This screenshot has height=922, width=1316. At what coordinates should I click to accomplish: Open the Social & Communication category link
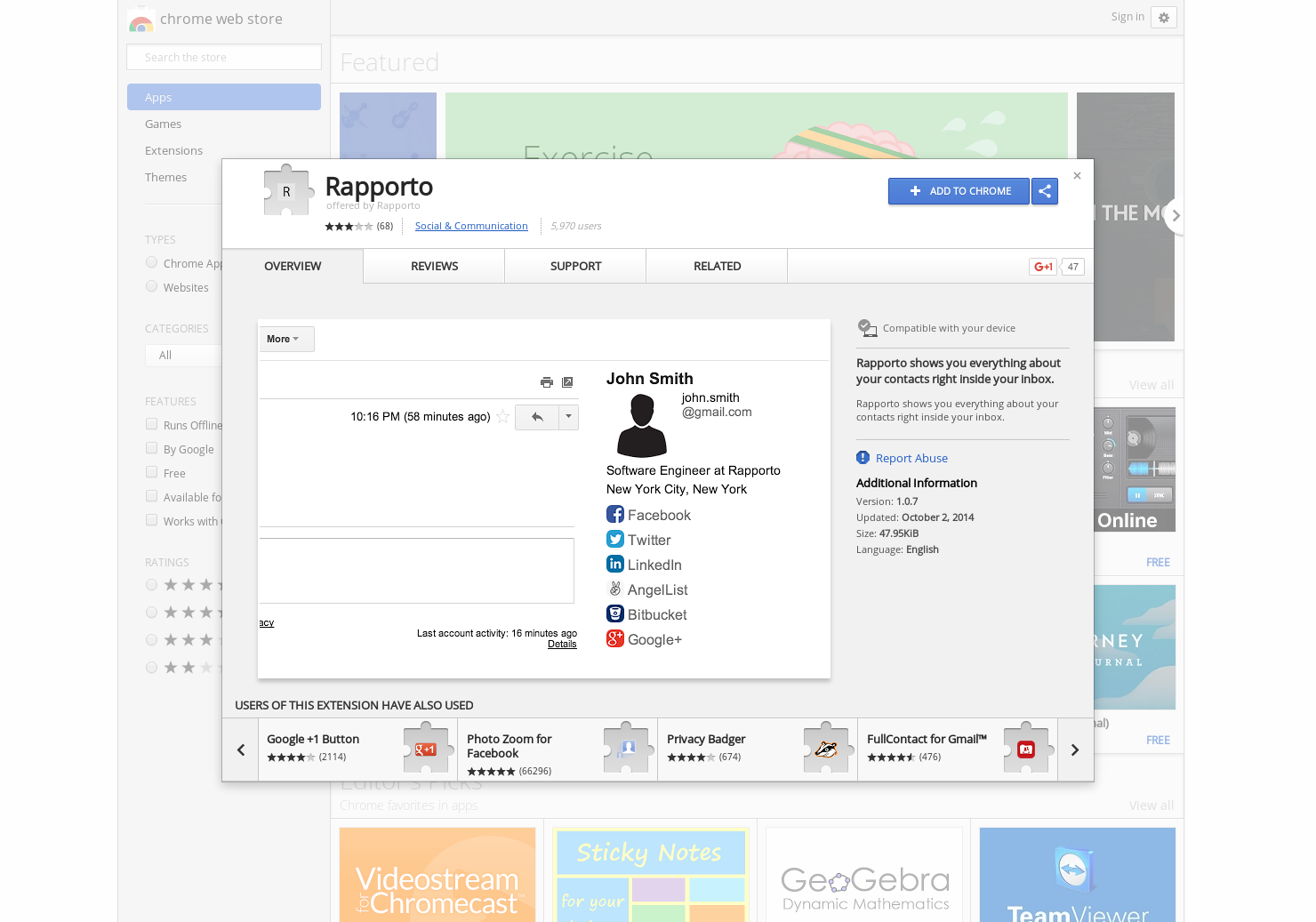pyautogui.click(x=471, y=226)
